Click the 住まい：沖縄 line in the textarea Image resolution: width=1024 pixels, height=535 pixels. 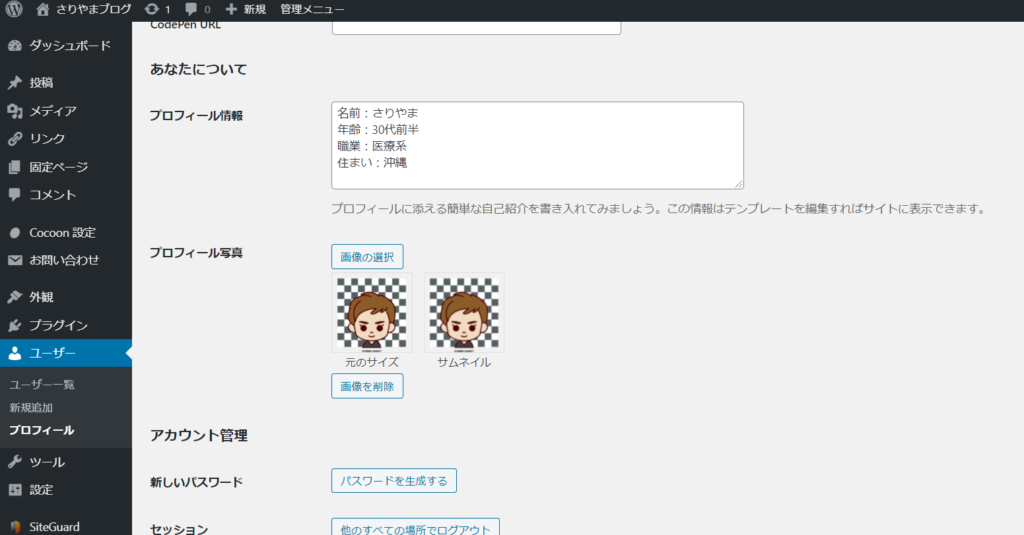tap(372, 163)
